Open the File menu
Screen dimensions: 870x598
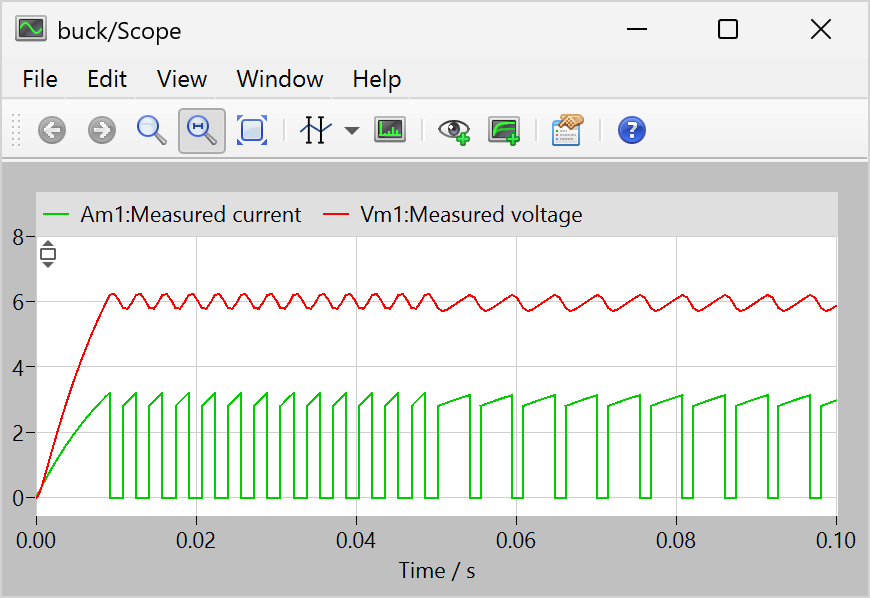pyautogui.click(x=40, y=79)
